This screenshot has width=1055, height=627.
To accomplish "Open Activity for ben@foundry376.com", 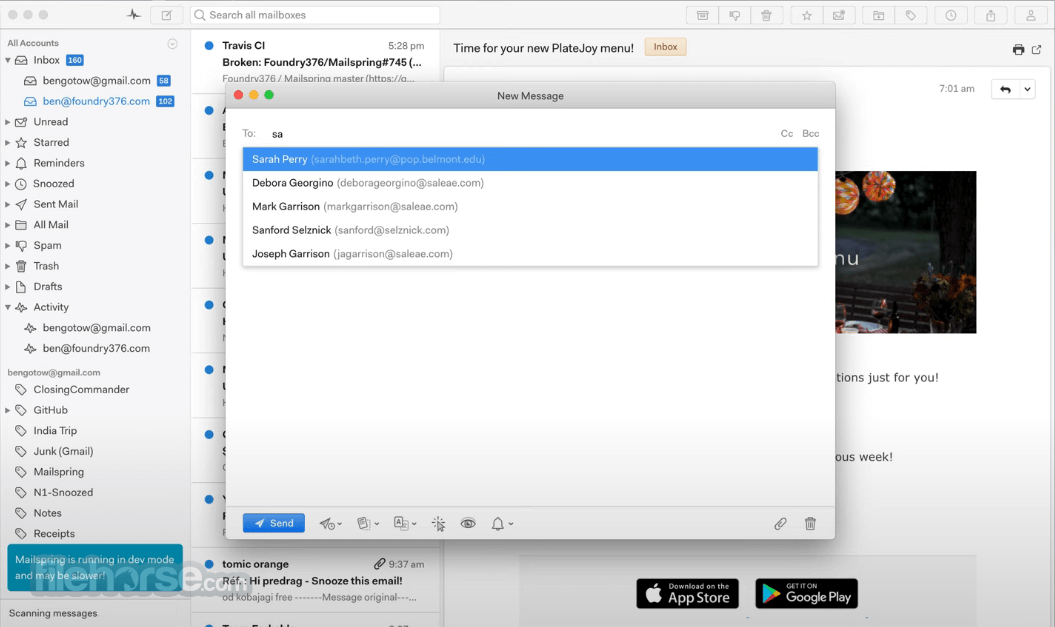I will click(96, 348).
